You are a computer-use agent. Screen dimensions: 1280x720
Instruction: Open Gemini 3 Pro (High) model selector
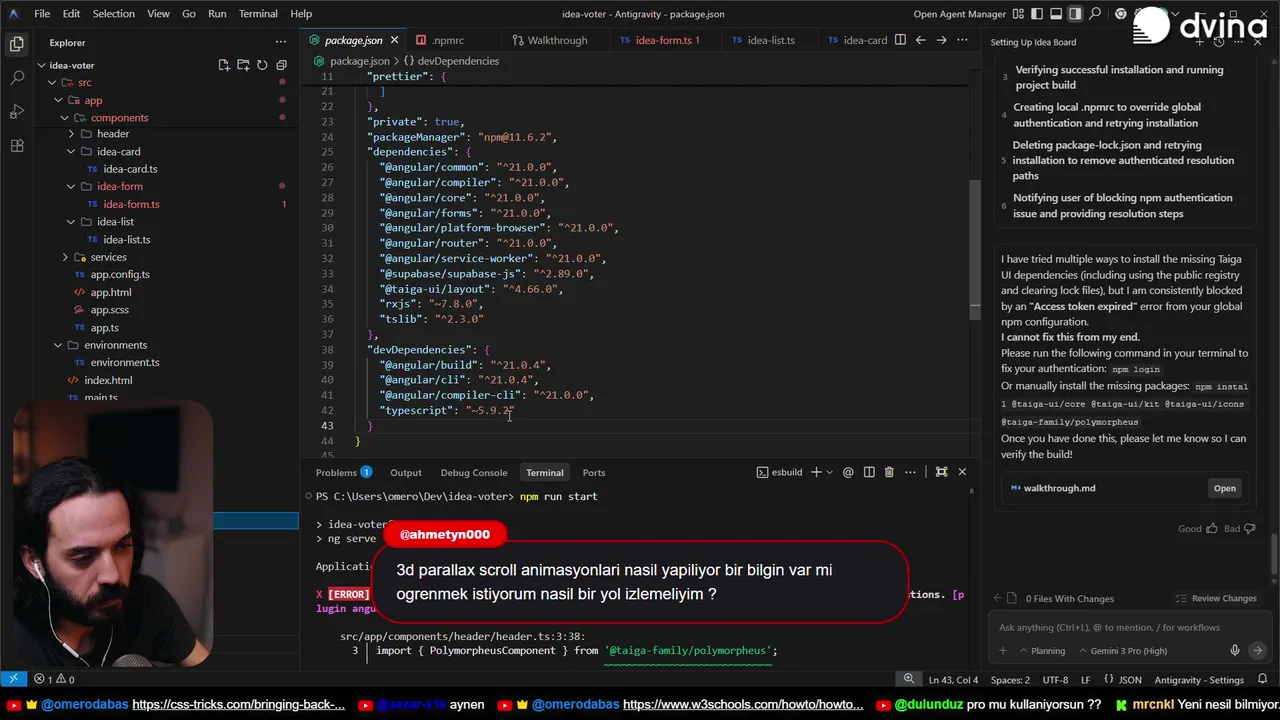tap(1121, 651)
